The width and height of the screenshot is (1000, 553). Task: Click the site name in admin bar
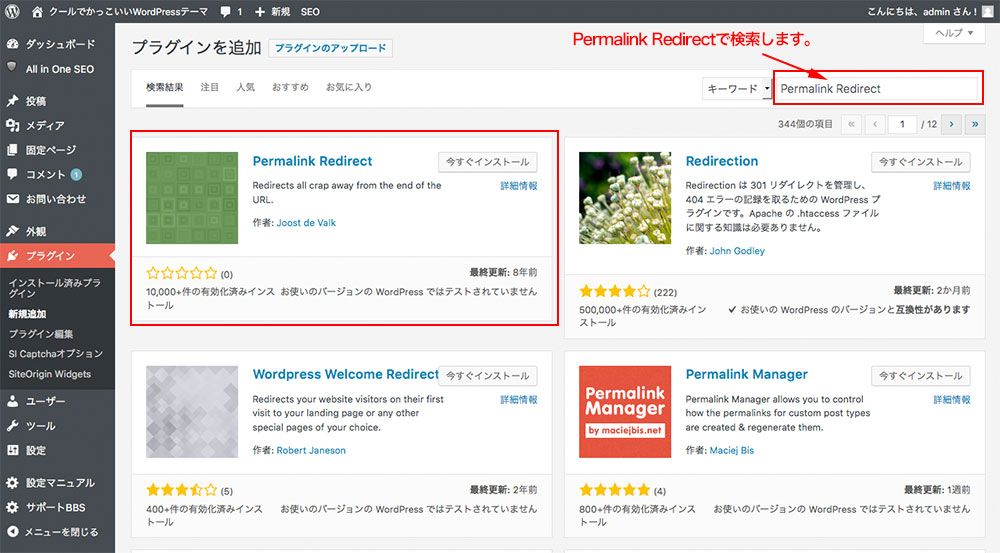point(128,11)
